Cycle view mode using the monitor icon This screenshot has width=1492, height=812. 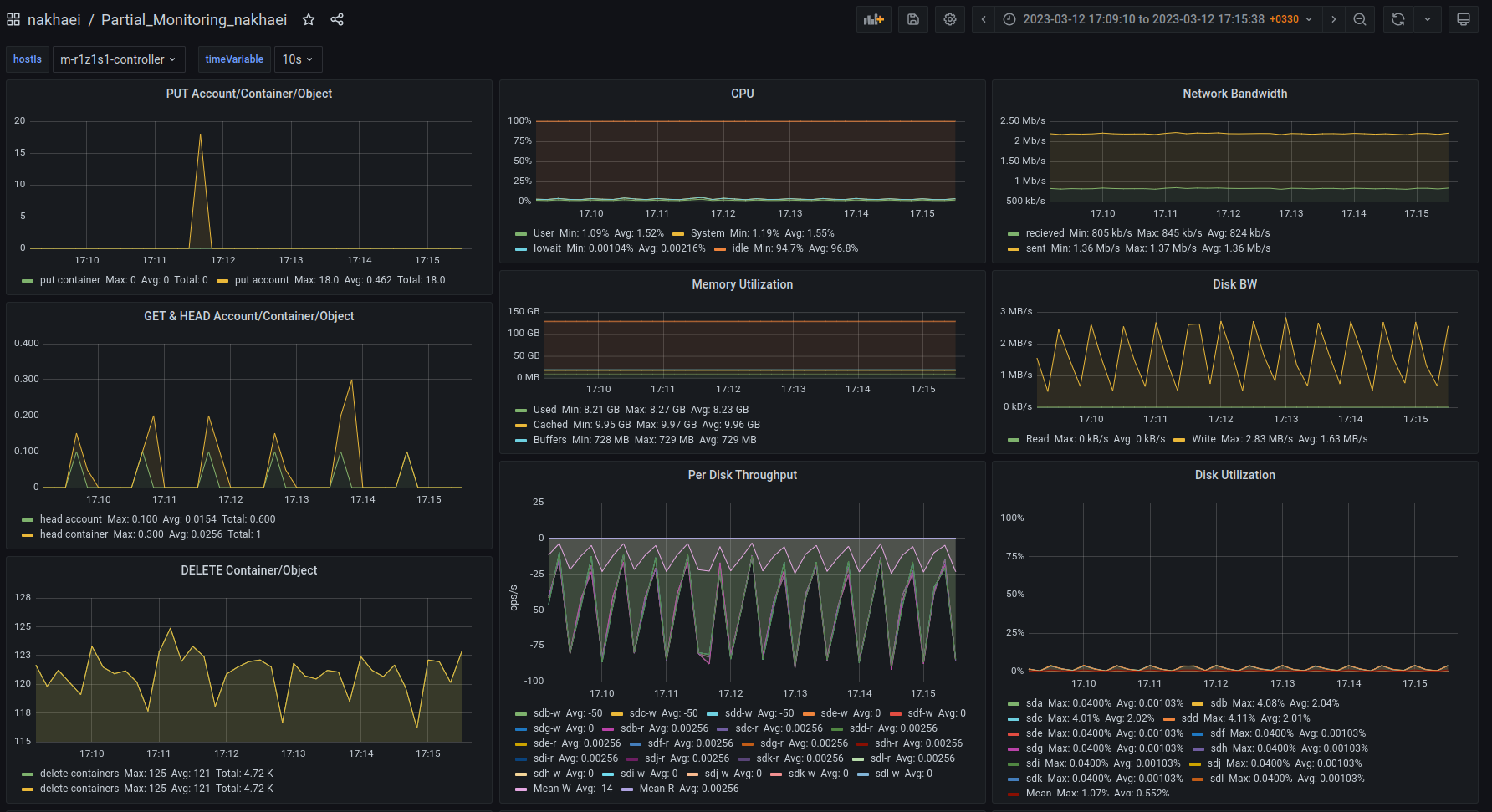[1464, 19]
